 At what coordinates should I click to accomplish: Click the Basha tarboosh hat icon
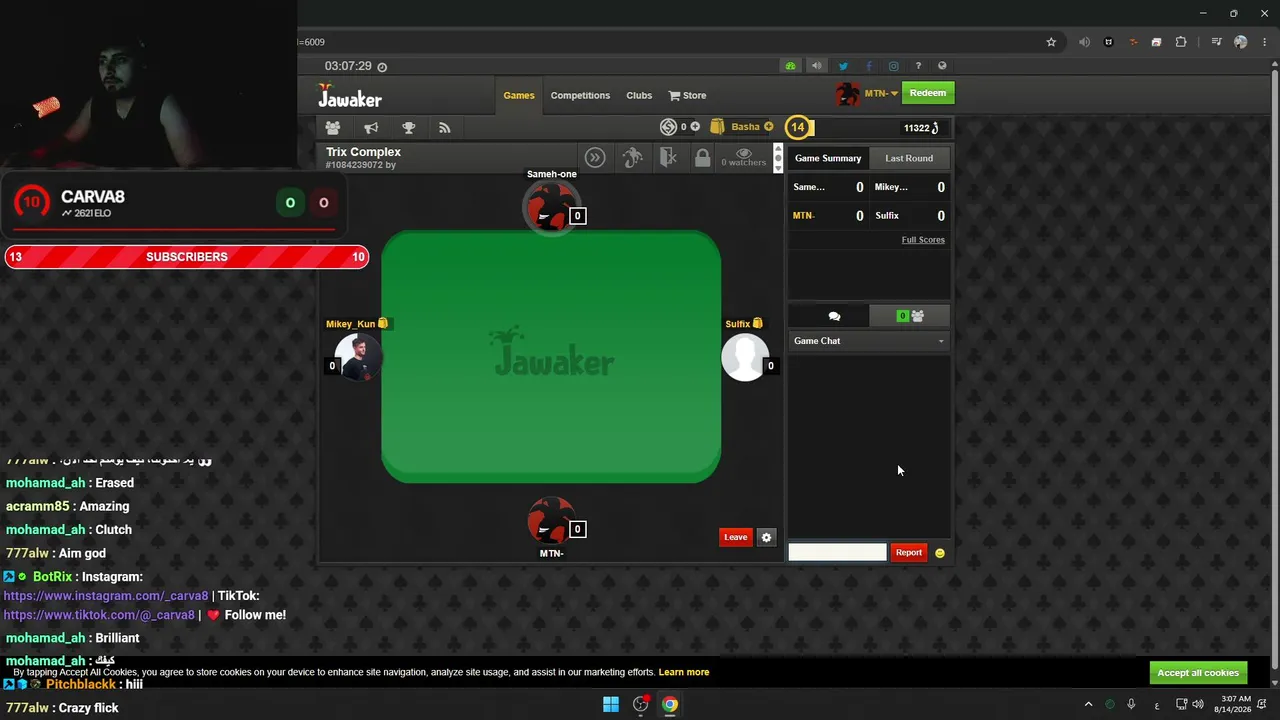tap(717, 127)
